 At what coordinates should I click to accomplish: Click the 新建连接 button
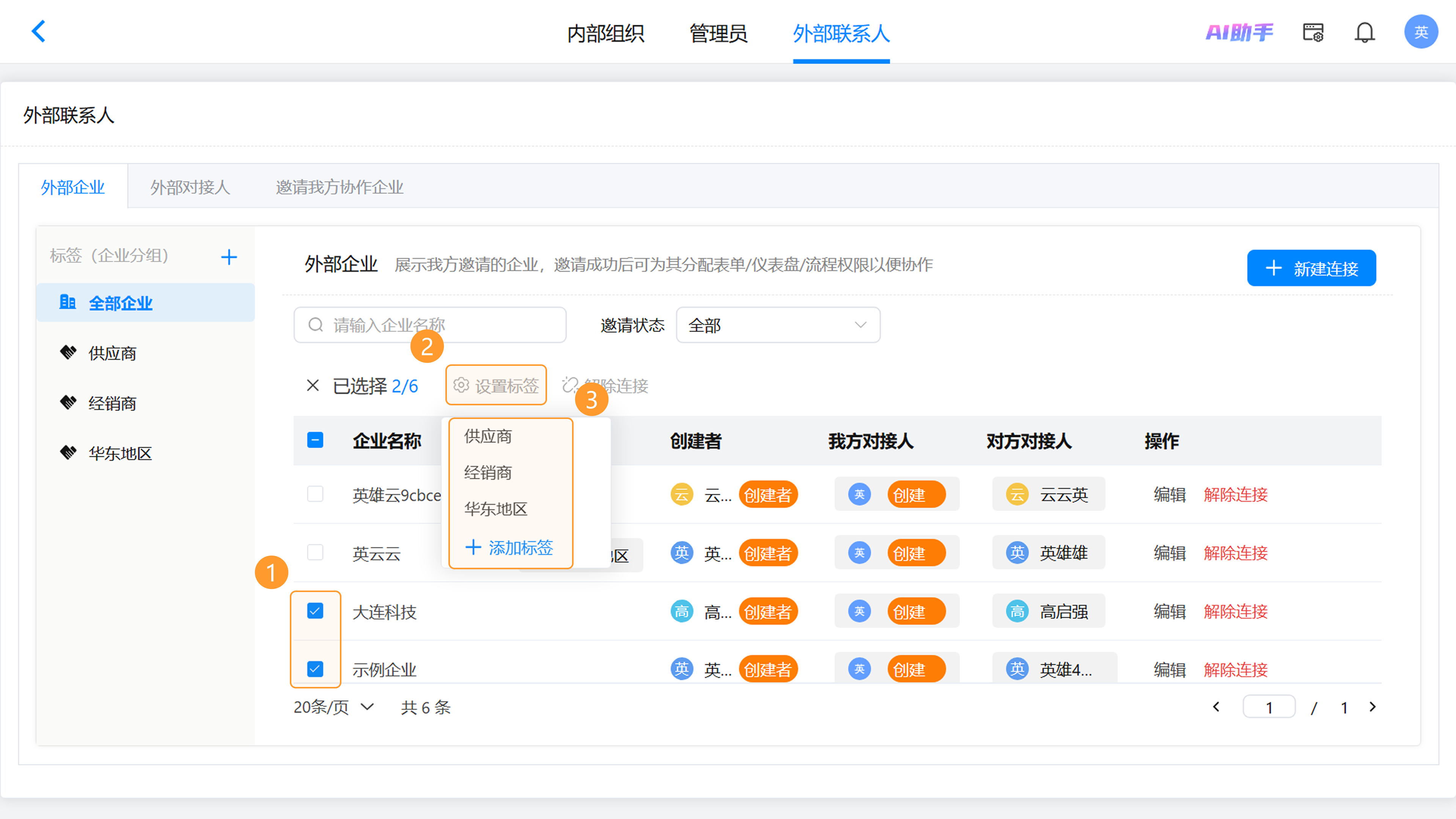[1311, 268]
